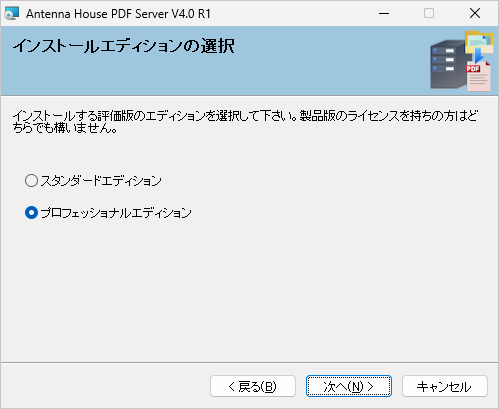Click the インストールエディションの選択 heading
499x409 pixels.
click(124, 46)
